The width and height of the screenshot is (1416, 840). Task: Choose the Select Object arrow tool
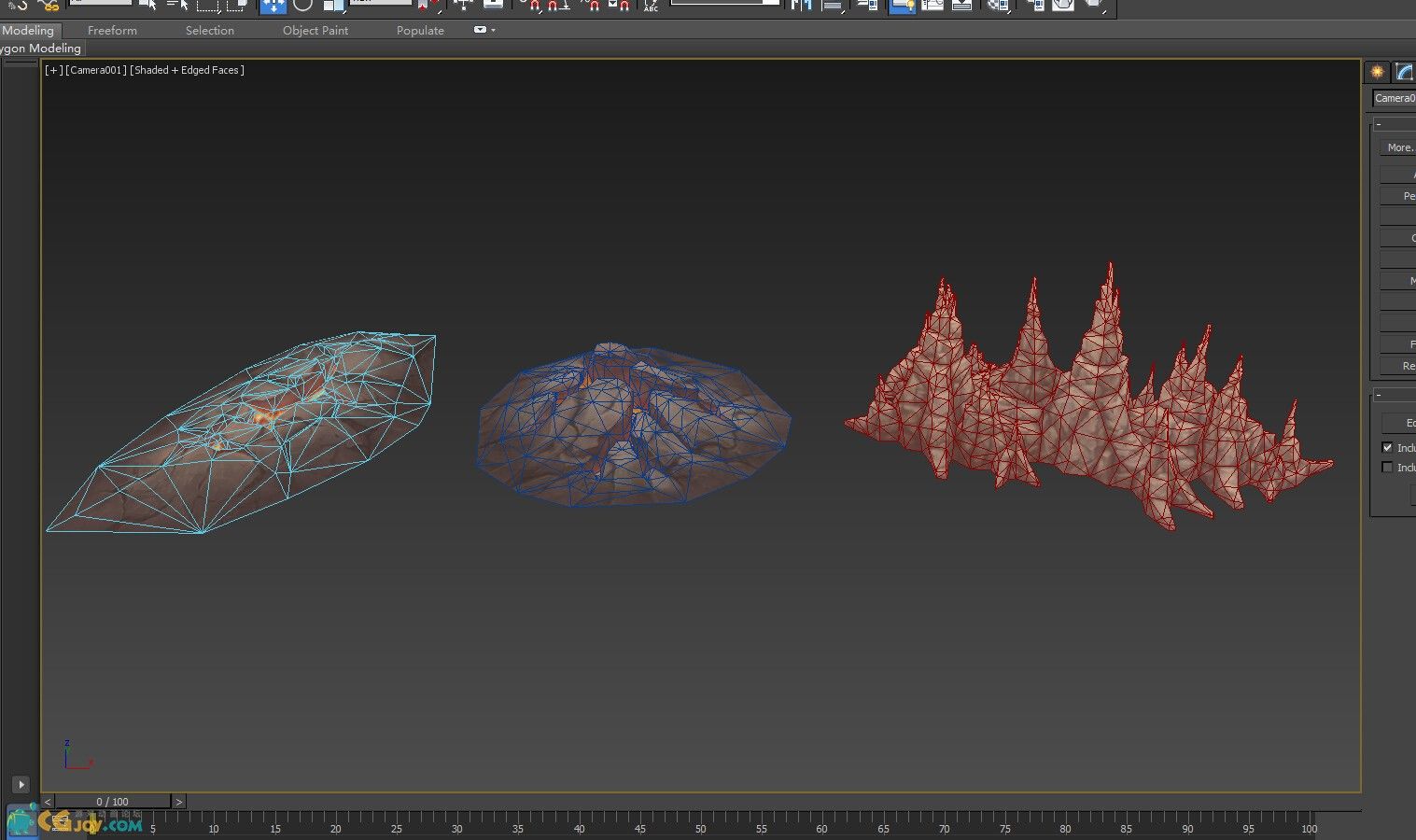tap(147, 5)
